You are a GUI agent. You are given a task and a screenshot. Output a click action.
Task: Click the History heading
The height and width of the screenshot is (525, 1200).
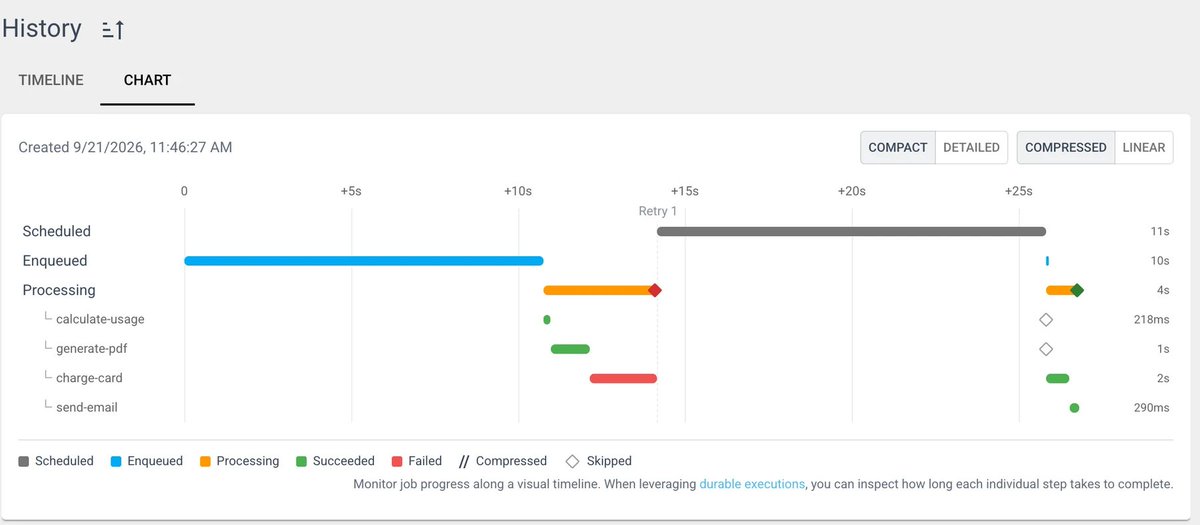click(42, 29)
